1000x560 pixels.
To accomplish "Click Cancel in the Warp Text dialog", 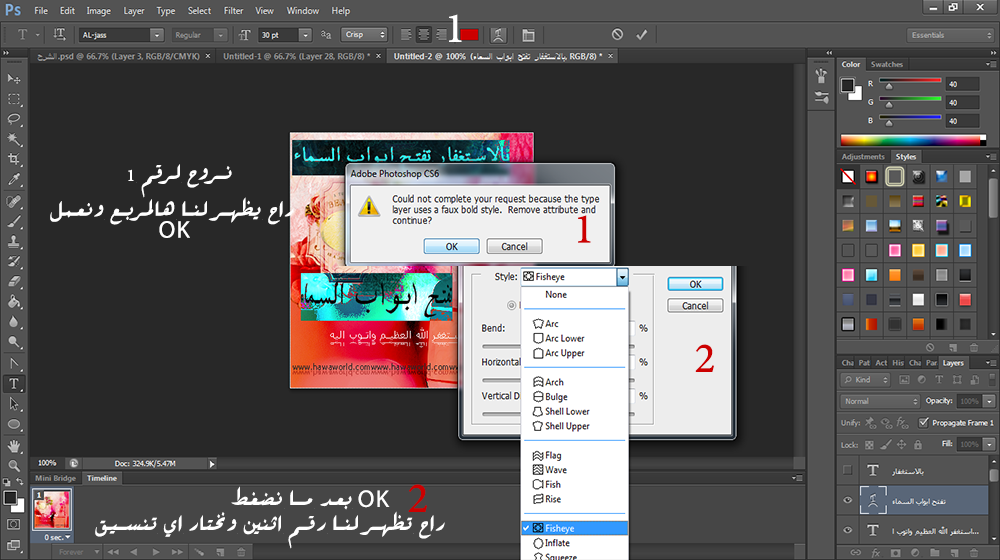I will coord(695,306).
